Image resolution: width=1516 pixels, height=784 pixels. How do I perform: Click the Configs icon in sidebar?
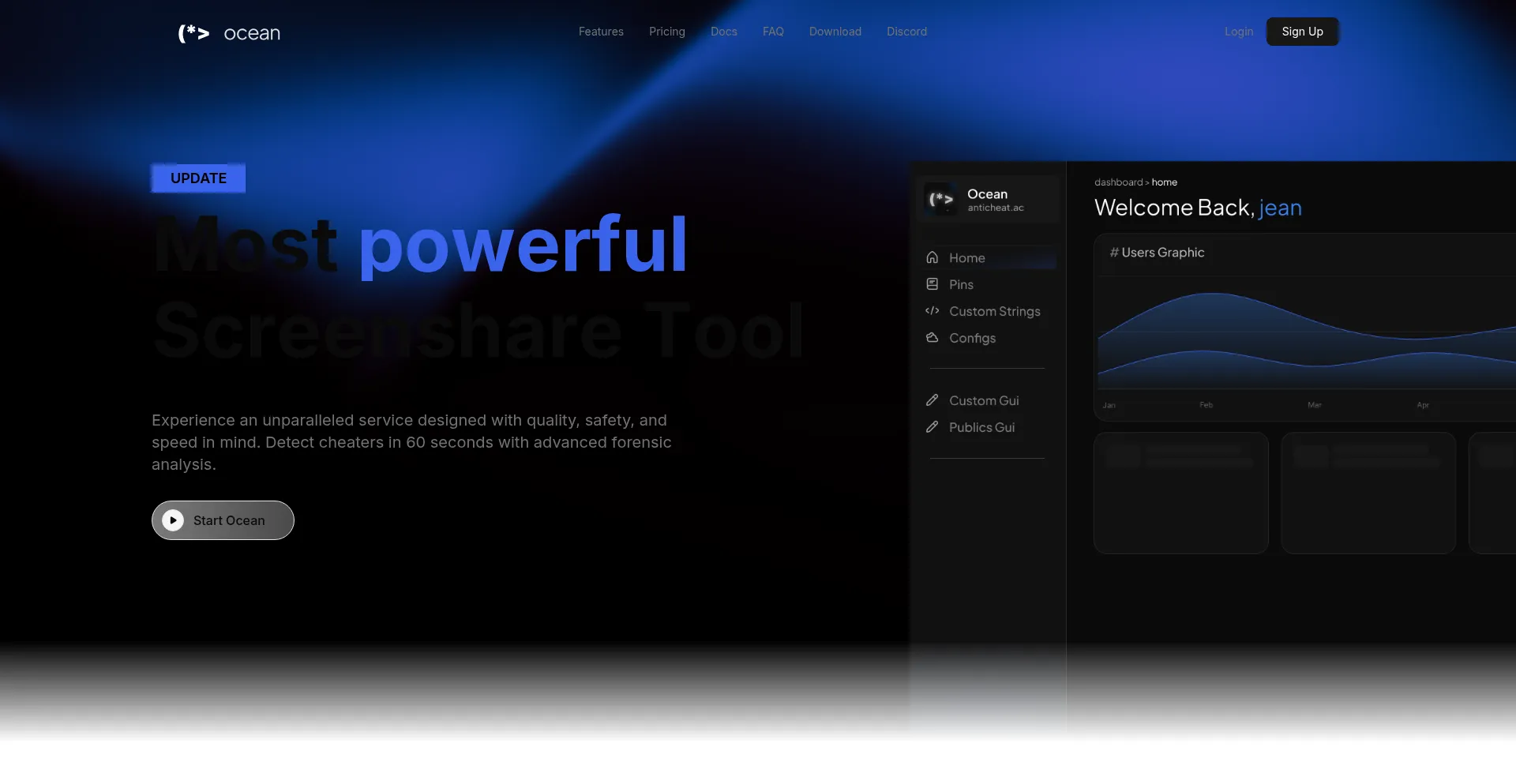[x=932, y=338]
